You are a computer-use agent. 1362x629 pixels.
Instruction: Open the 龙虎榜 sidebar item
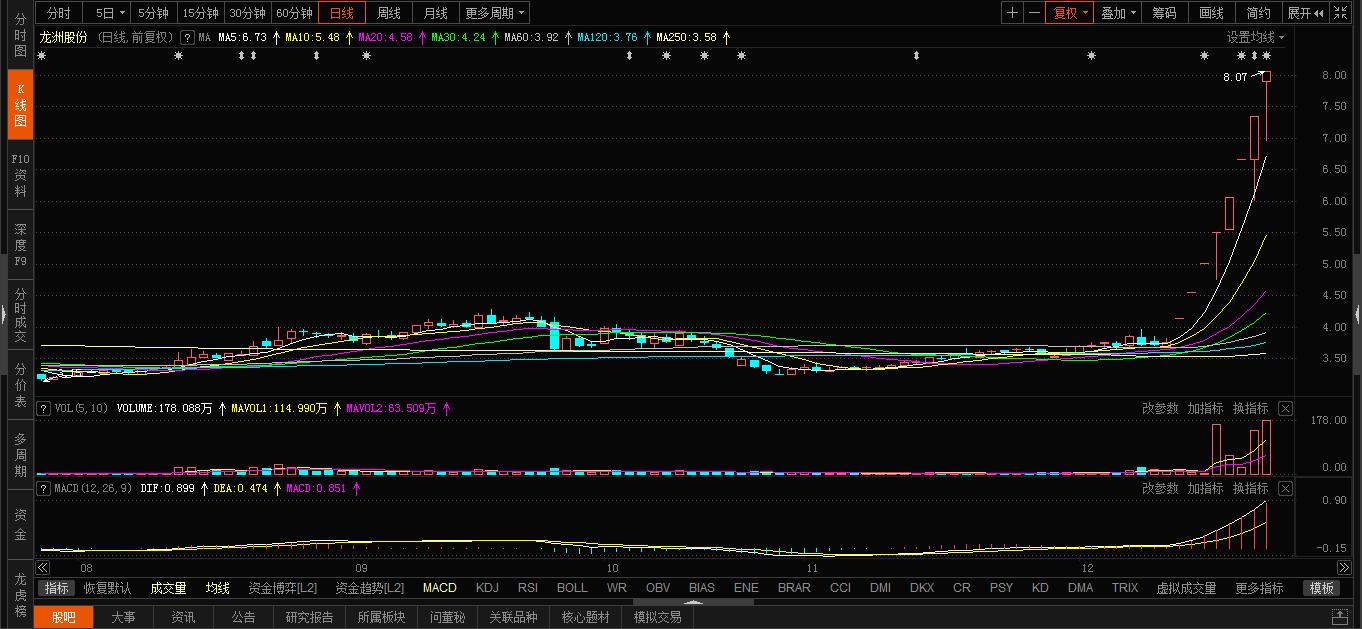(20, 593)
